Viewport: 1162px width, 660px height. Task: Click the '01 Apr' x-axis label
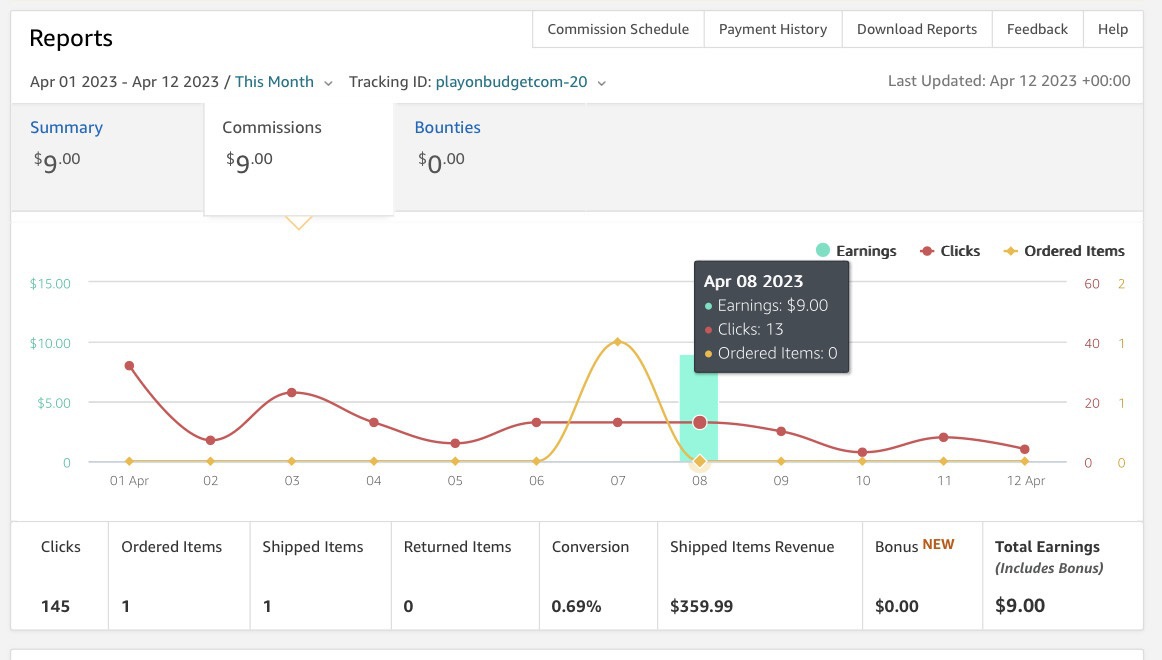click(129, 481)
